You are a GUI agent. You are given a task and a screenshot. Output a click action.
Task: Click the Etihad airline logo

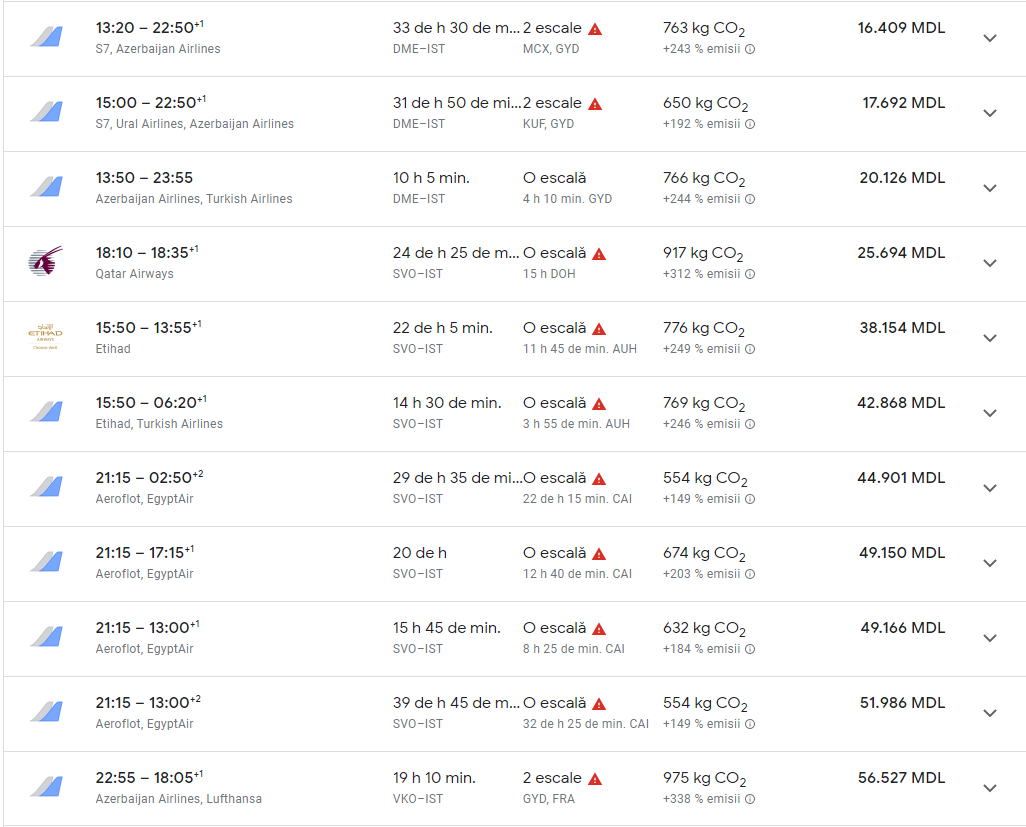(x=45, y=338)
